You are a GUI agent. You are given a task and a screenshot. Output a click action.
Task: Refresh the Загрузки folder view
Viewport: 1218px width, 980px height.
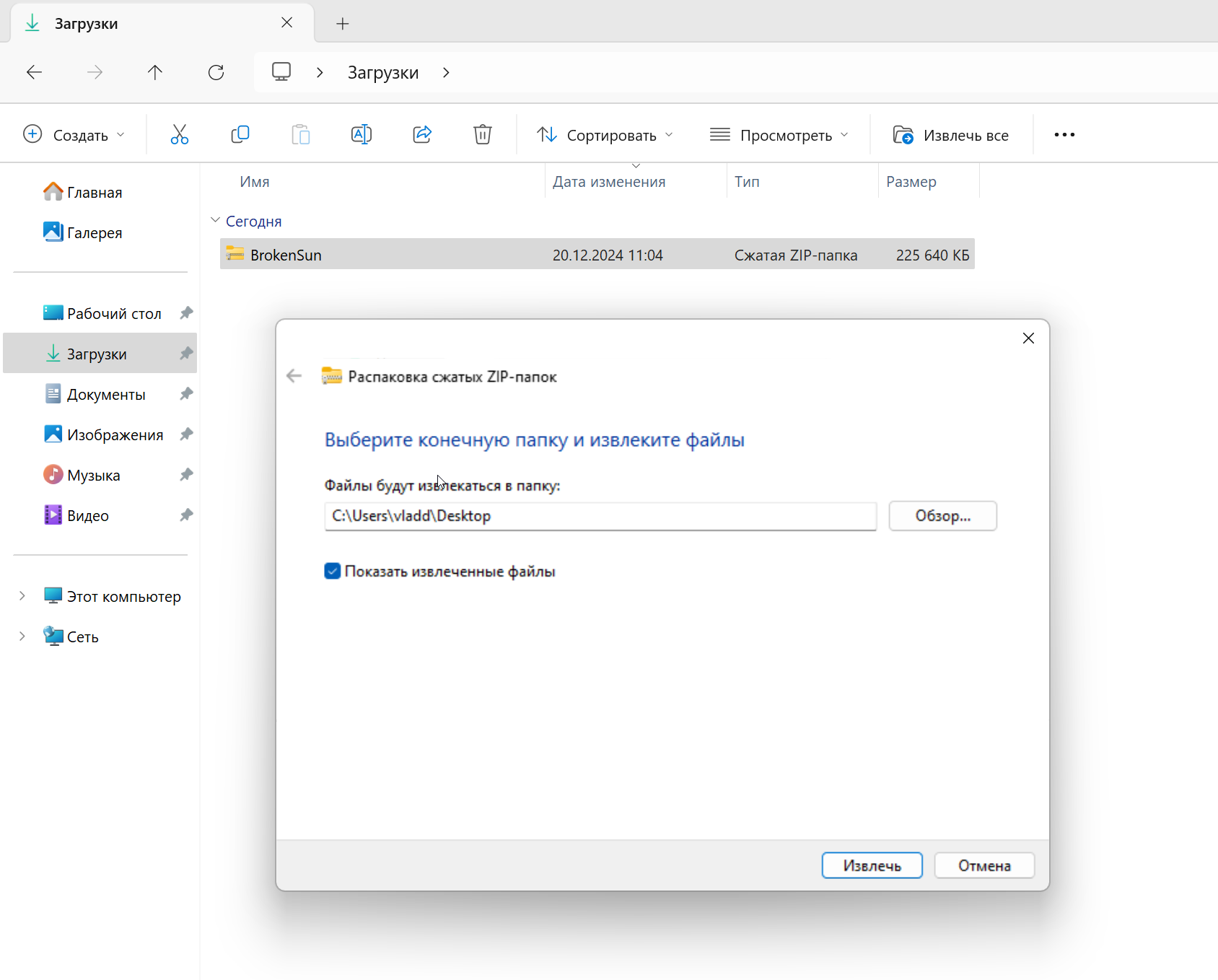216,72
